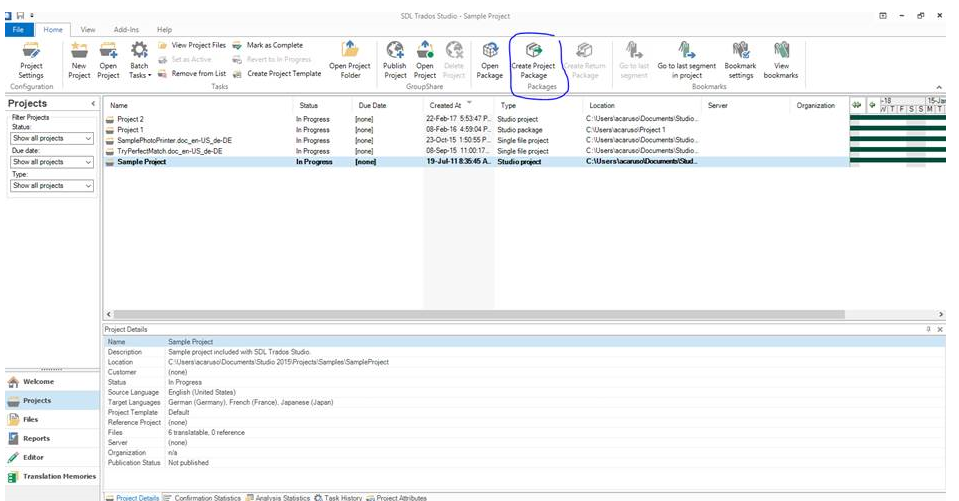Open the Help ribbon tab
This screenshot has height=501, width=959.
point(164,29)
